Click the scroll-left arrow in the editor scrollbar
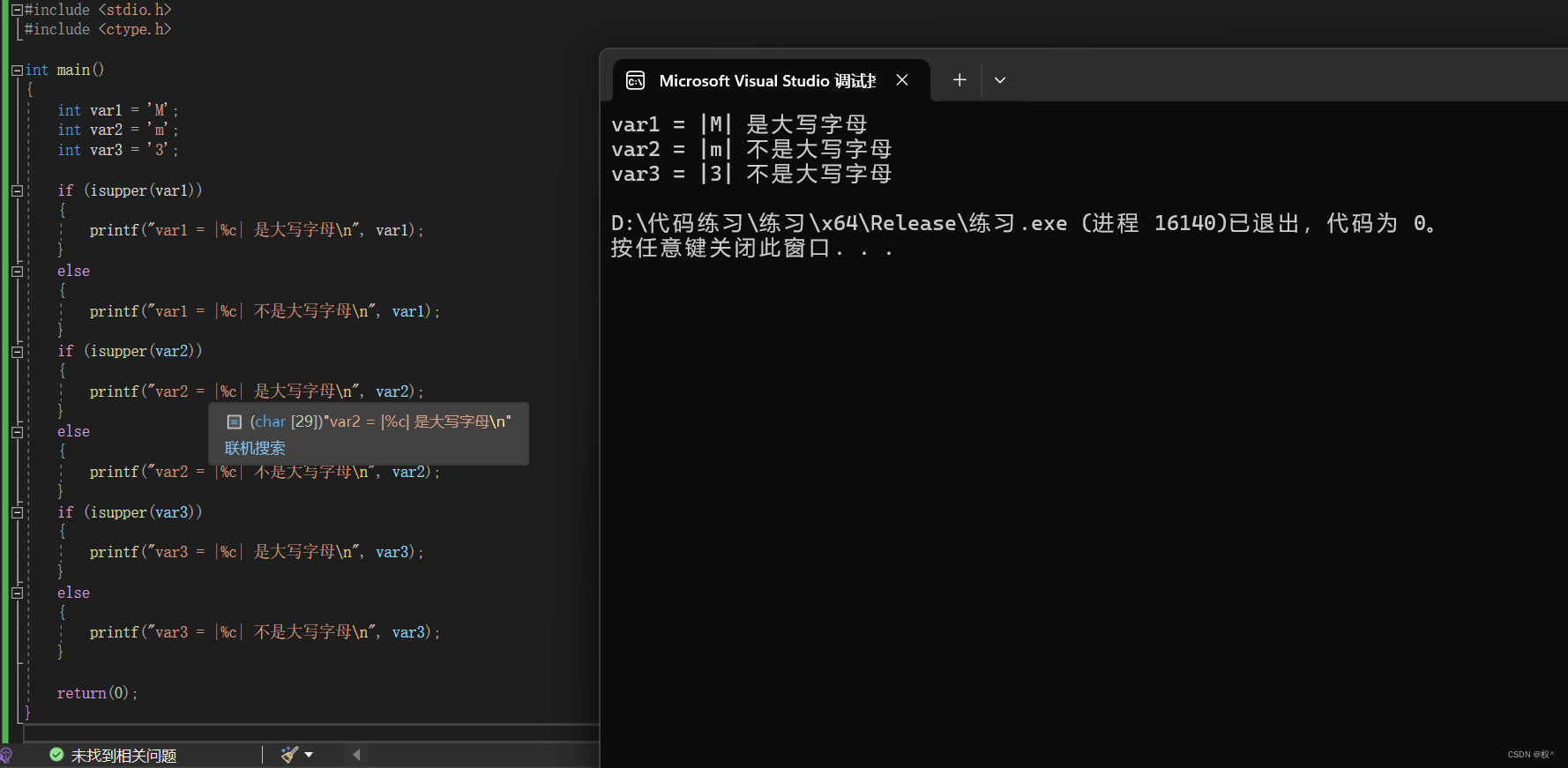The height and width of the screenshot is (768, 1568). tap(356, 755)
